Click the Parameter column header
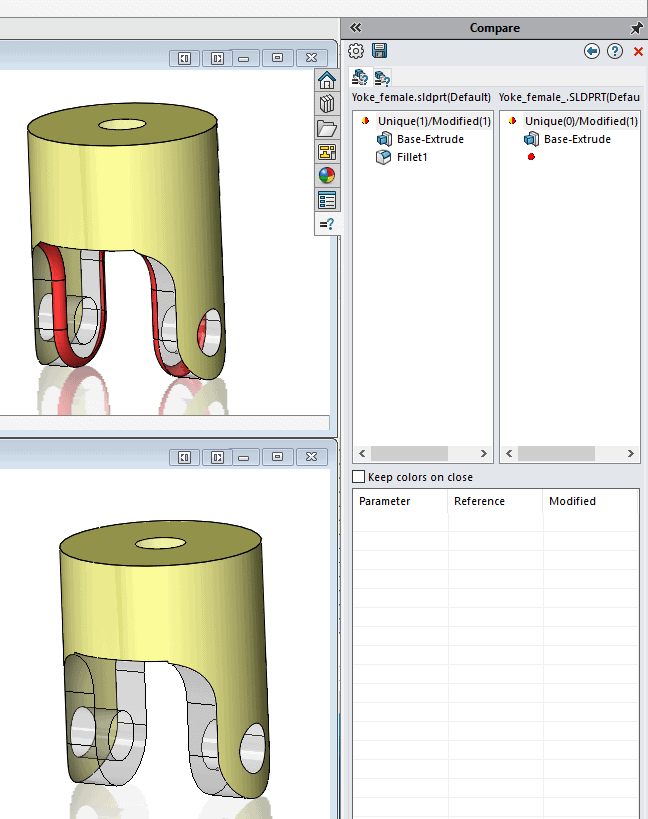 click(x=385, y=501)
